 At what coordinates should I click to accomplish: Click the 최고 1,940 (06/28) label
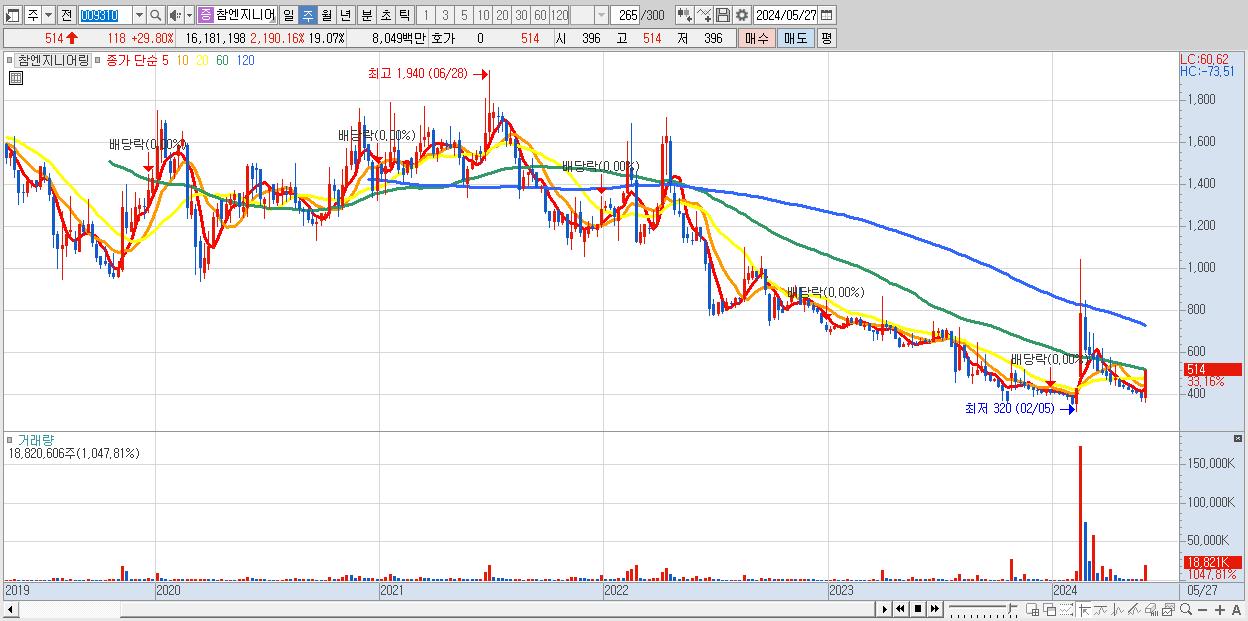(420, 74)
